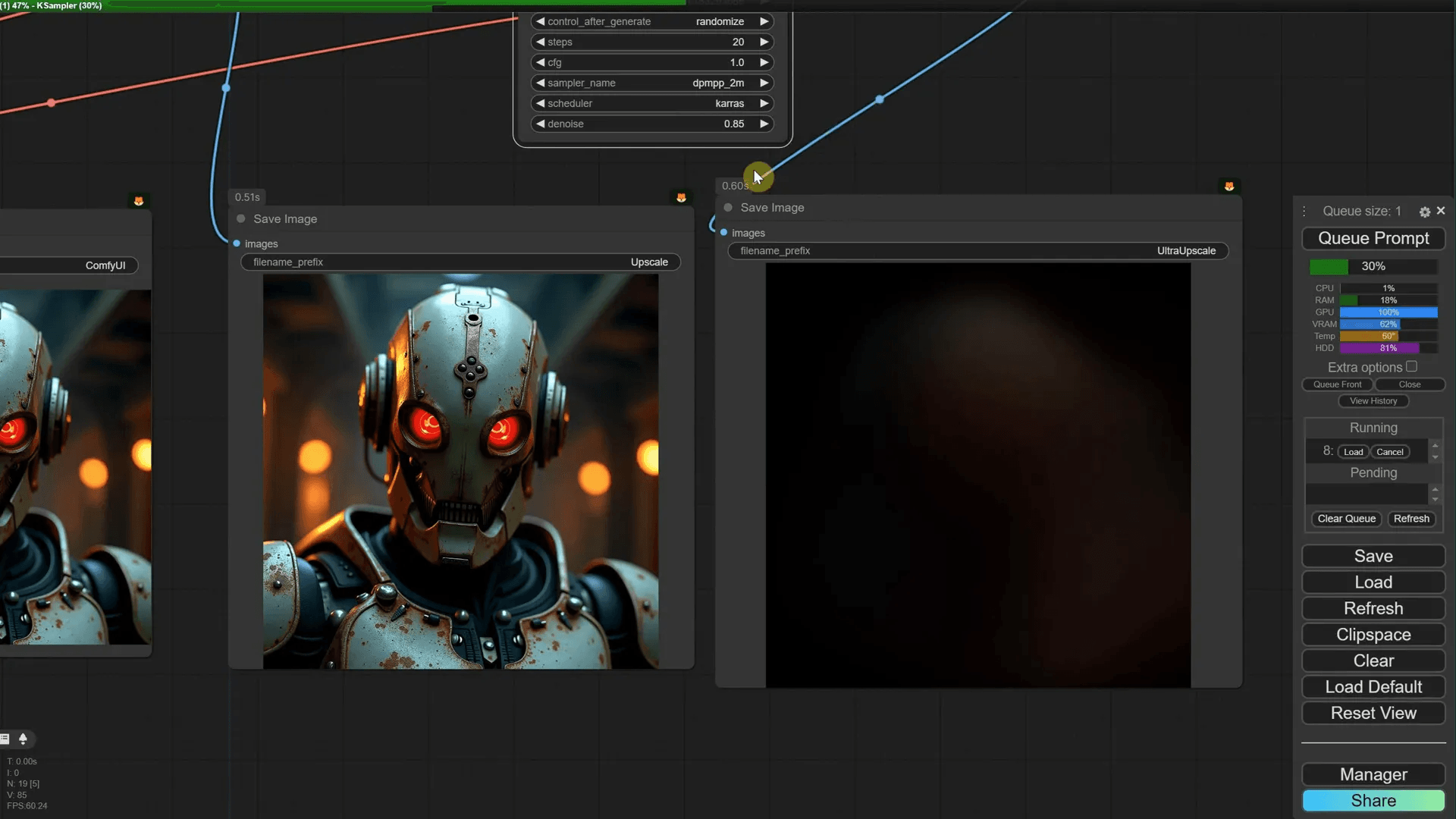Click the fox icon on UltraUpscale Save Image node
1456x819 pixels.
click(x=1228, y=187)
